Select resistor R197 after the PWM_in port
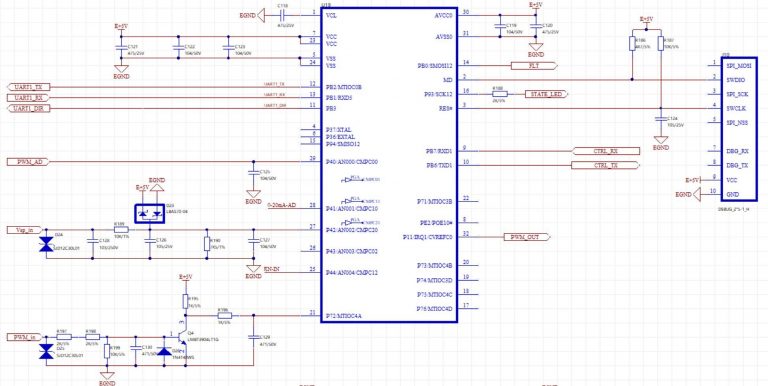This screenshot has width=768, height=386. click(64, 337)
